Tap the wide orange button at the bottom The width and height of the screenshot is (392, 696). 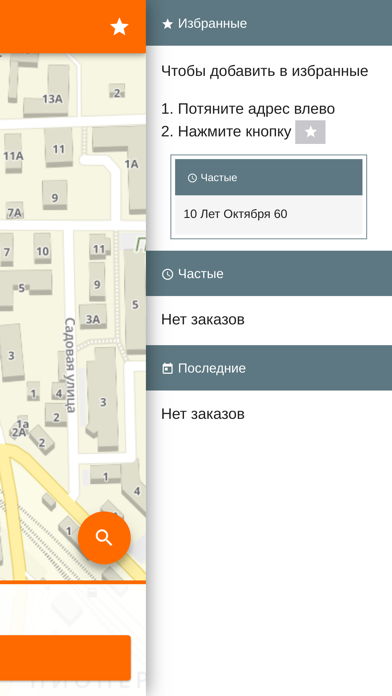tap(65, 658)
